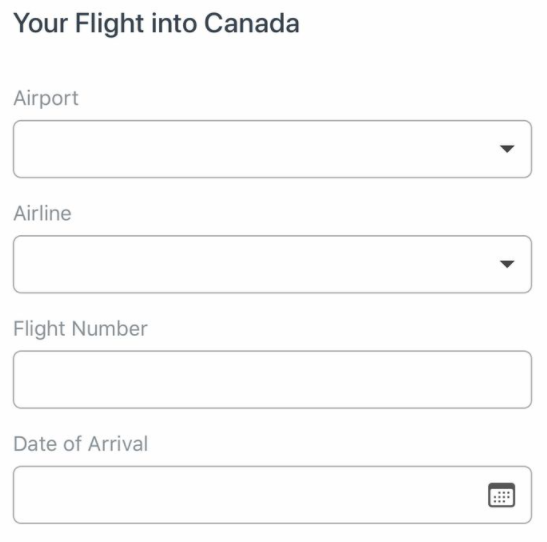Activate the arrival date input box
This screenshot has height=542, width=547.
coord(272,495)
